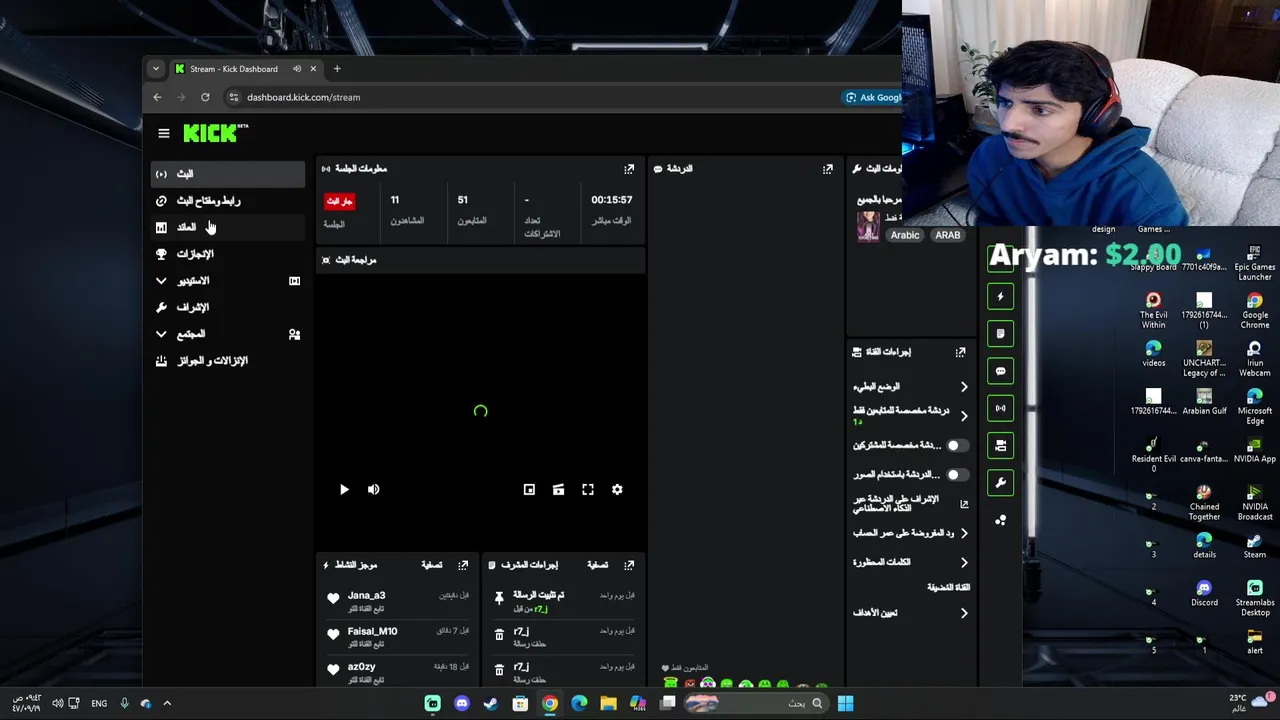Open the NVIDIA Broadcast desktop shortcut

click(x=1255, y=503)
